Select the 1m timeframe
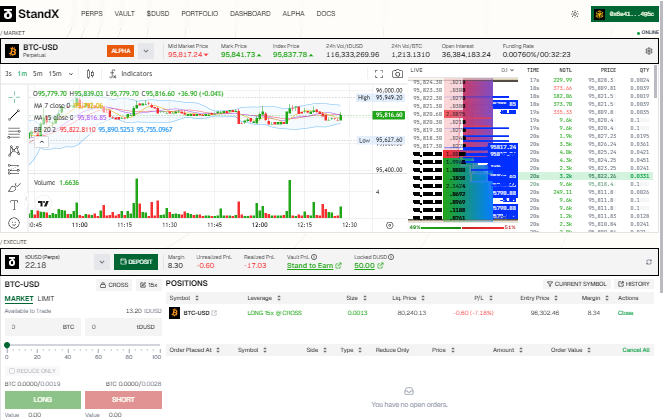This screenshot has height=420, width=664. click(22, 74)
